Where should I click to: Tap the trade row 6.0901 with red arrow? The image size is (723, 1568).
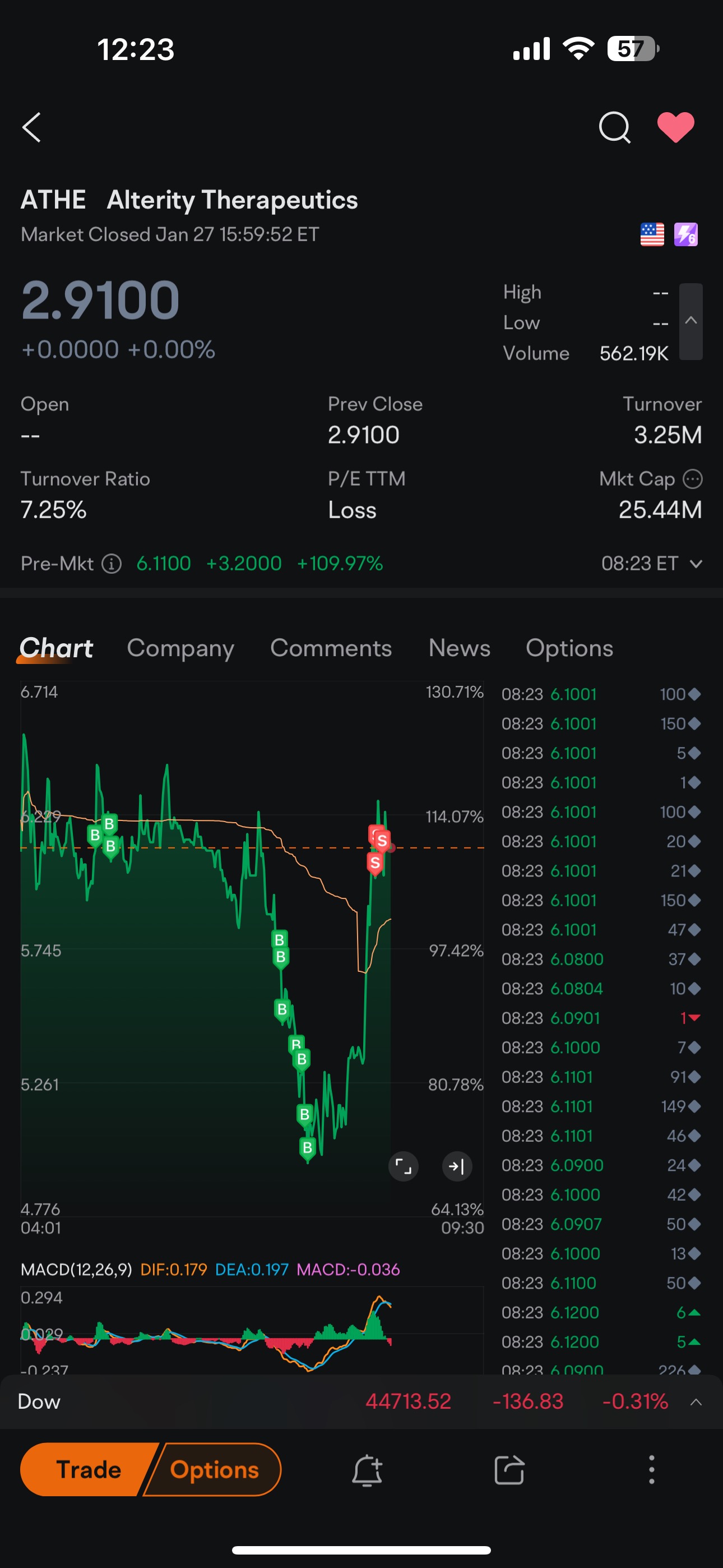click(x=601, y=1018)
